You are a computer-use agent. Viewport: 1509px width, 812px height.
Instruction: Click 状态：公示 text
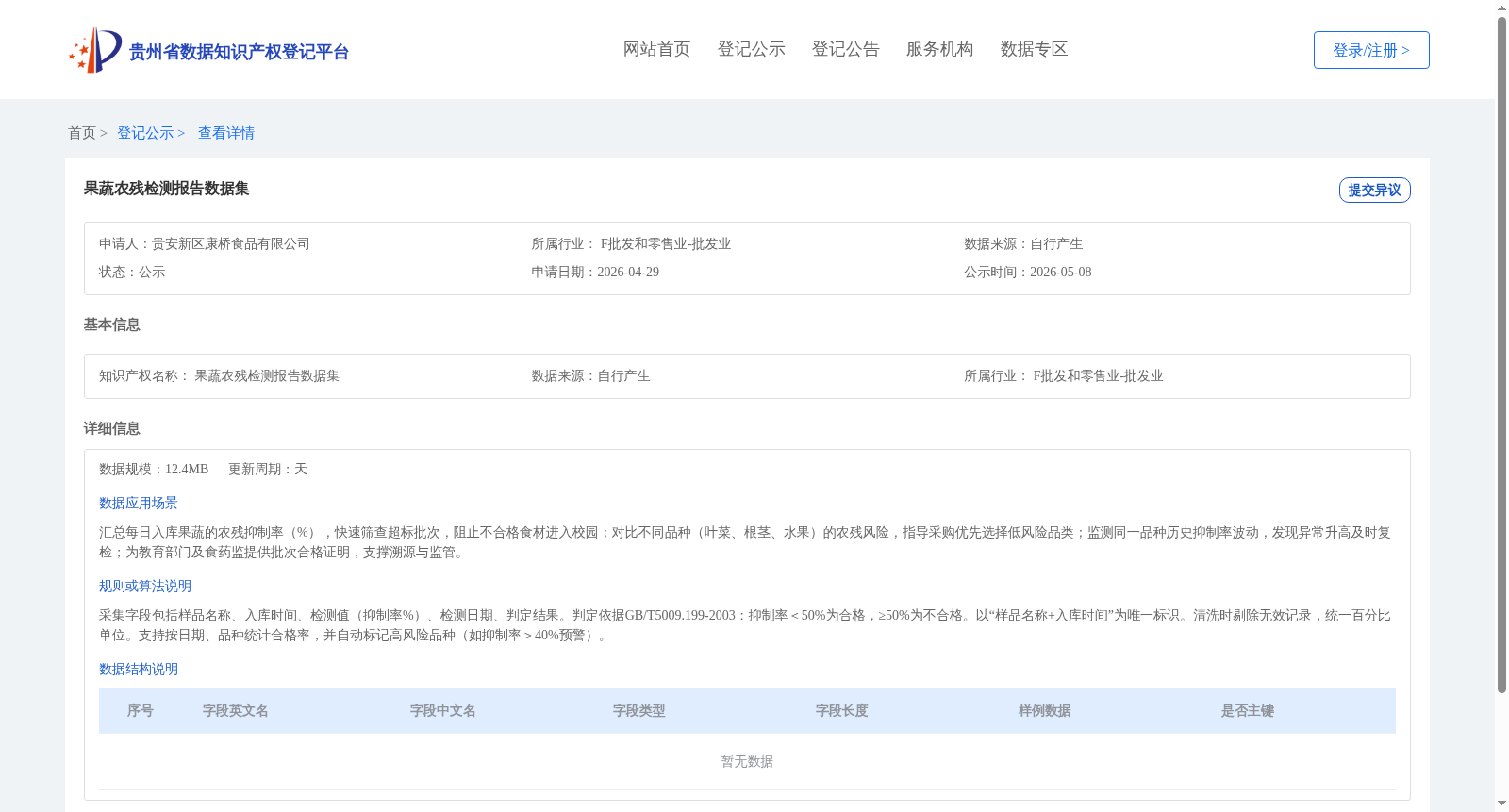pos(132,272)
